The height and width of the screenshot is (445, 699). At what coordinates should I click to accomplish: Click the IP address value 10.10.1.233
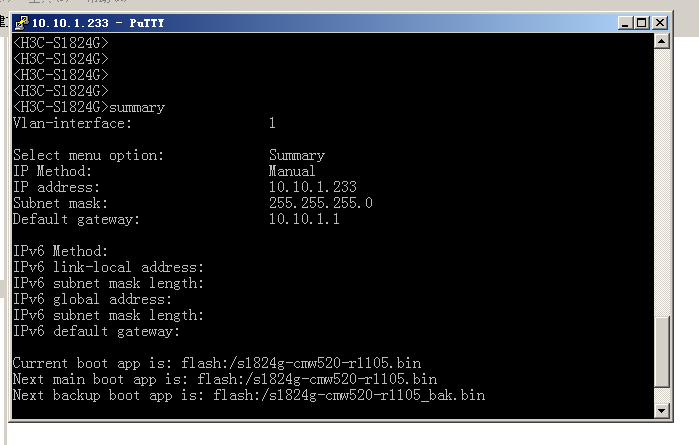[x=312, y=187]
